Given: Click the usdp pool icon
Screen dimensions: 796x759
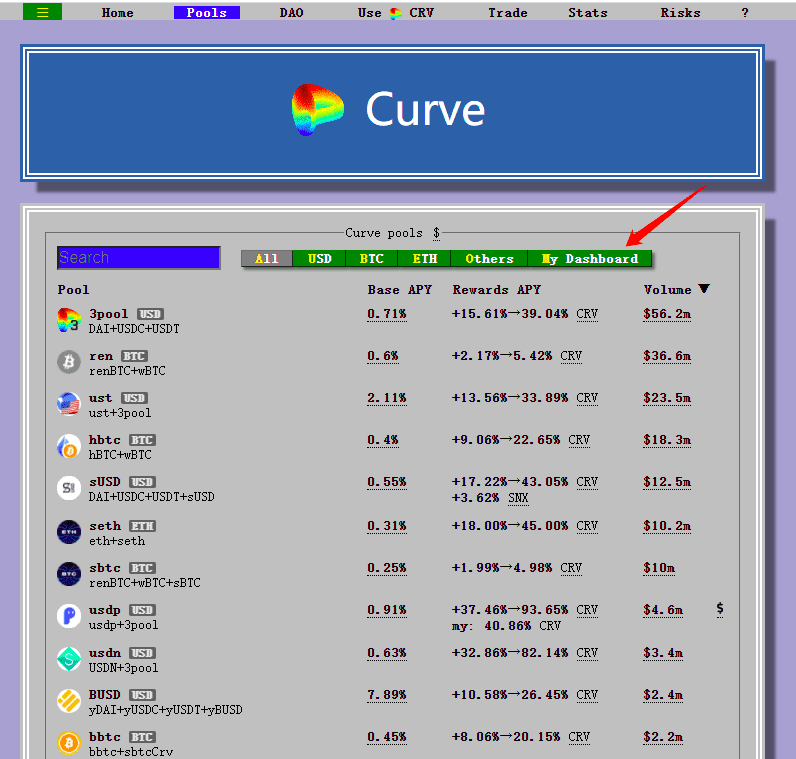Looking at the screenshot, I should point(69,616).
